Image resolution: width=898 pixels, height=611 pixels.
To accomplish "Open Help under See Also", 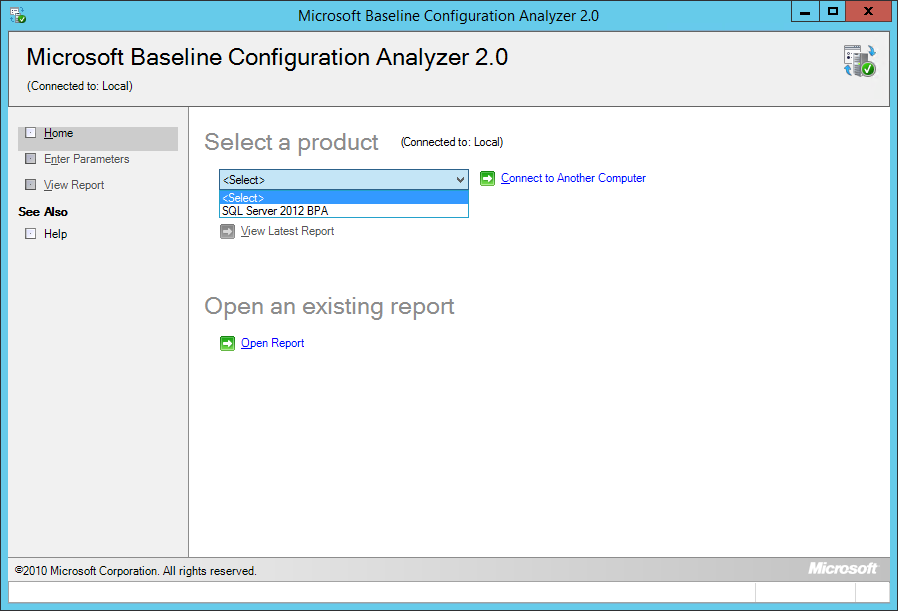I will pos(56,234).
